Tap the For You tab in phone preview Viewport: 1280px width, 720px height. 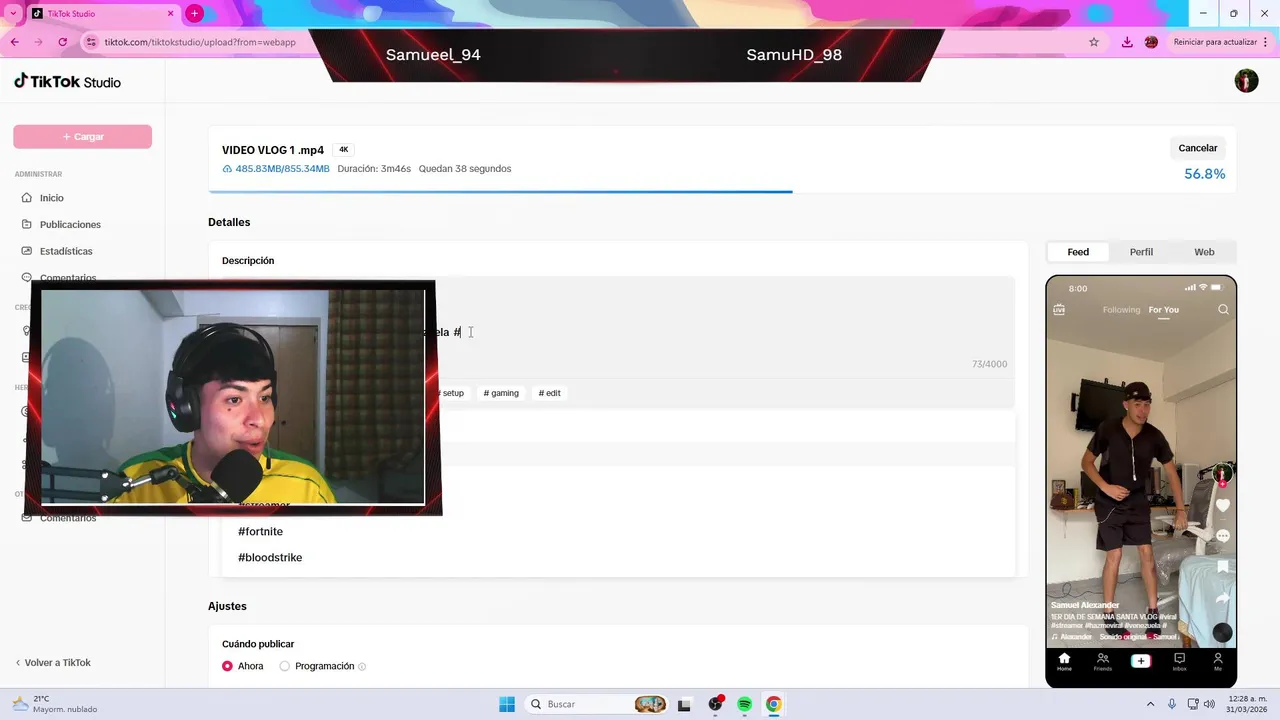1163,310
